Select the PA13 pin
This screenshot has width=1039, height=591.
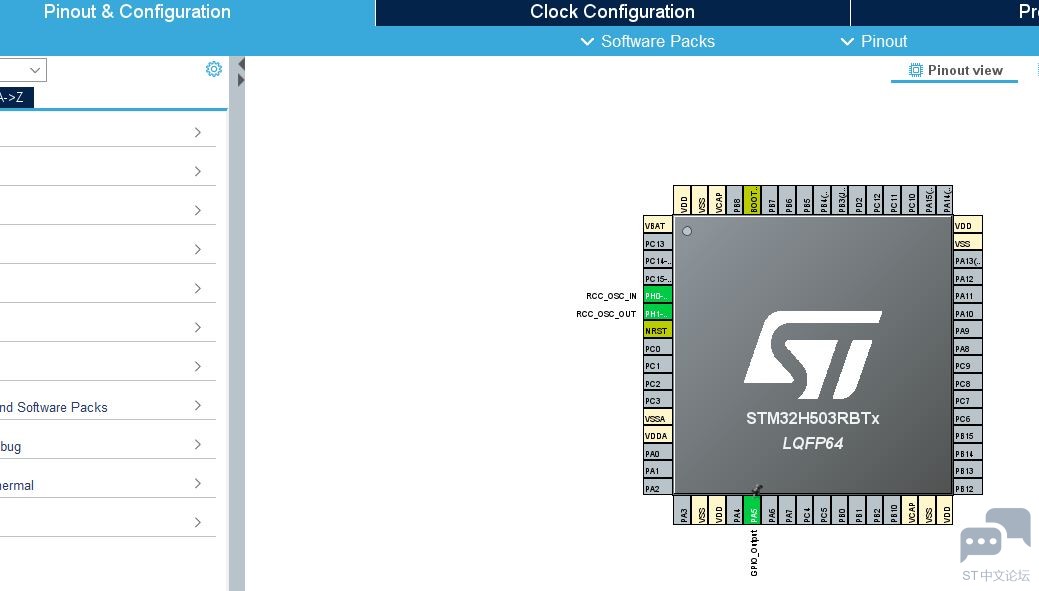pyautogui.click(x=967, y=260)
